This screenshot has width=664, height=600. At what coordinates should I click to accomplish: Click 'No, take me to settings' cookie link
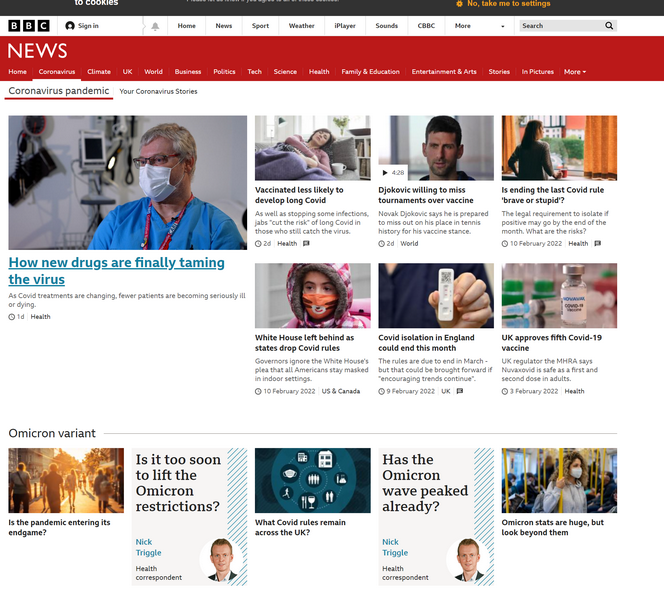click(509, 4)
